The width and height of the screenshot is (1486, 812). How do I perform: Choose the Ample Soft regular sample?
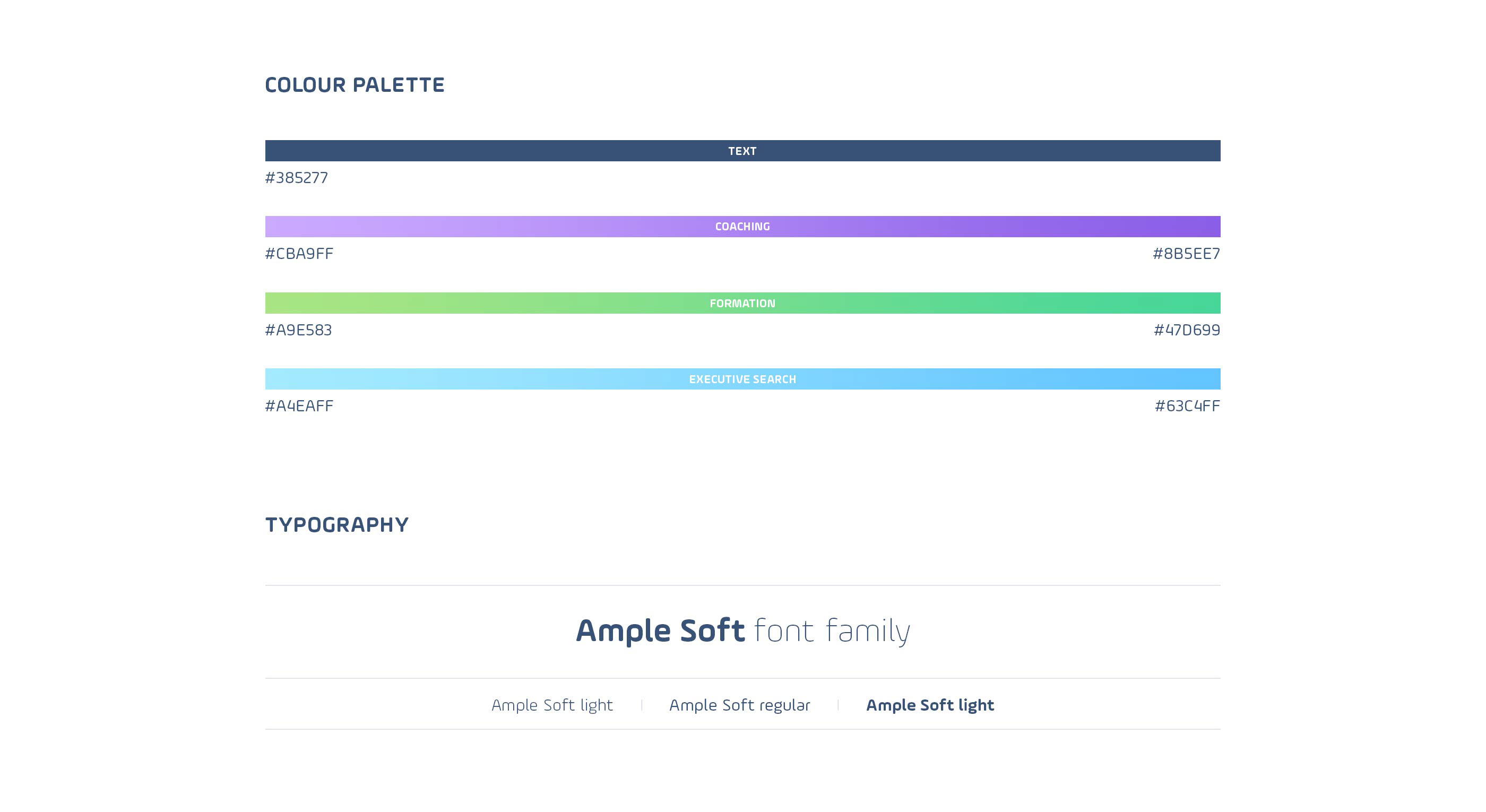point(739,705)
